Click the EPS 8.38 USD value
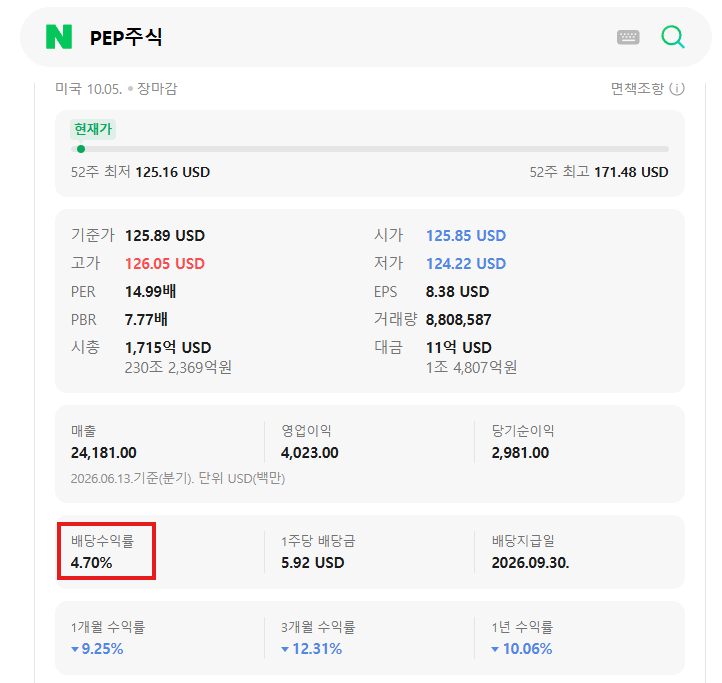Screen dimensions: 722x683 (x=457, y=292)
